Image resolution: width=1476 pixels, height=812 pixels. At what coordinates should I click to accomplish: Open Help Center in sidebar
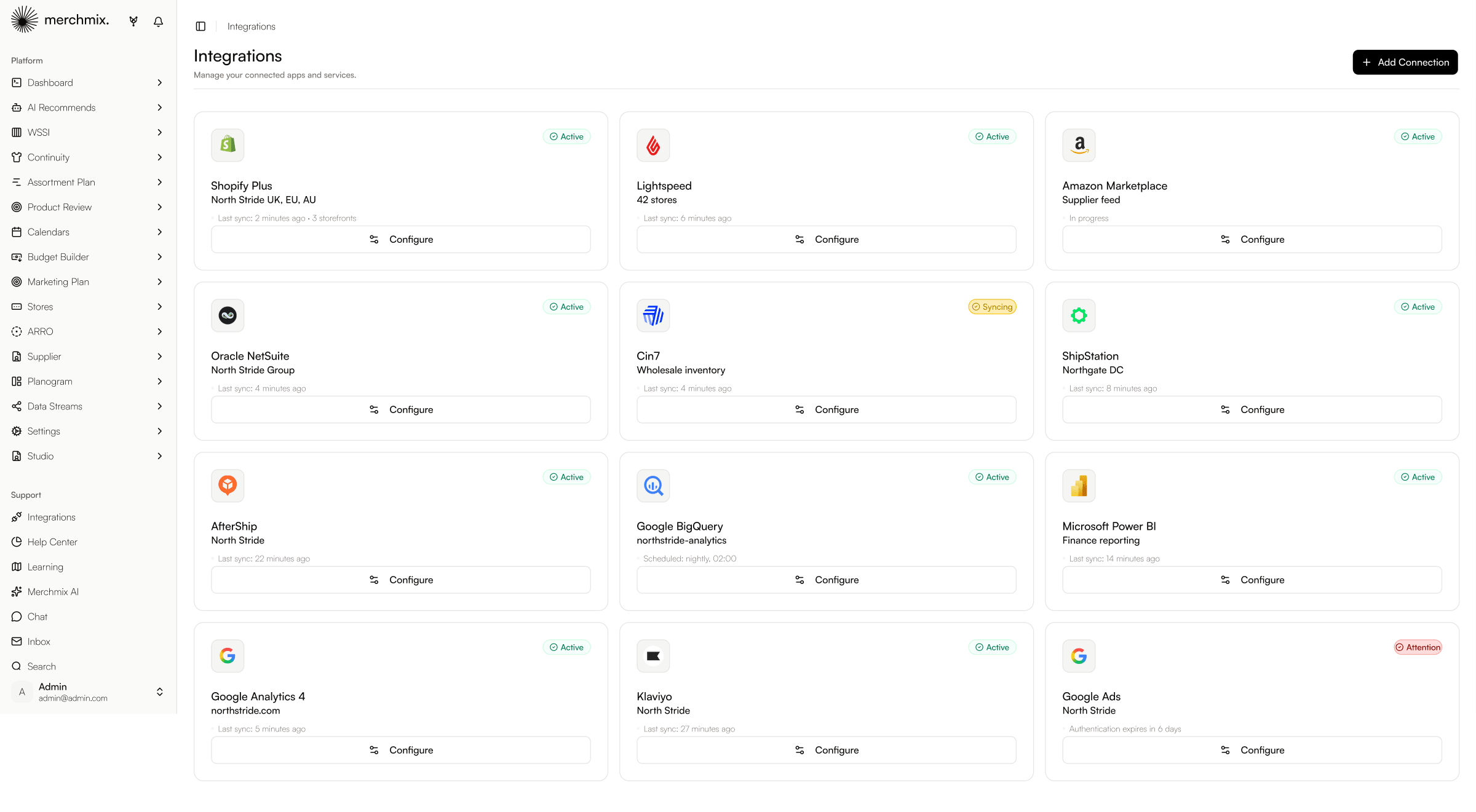pyautogui.click(x=88, y=542)
